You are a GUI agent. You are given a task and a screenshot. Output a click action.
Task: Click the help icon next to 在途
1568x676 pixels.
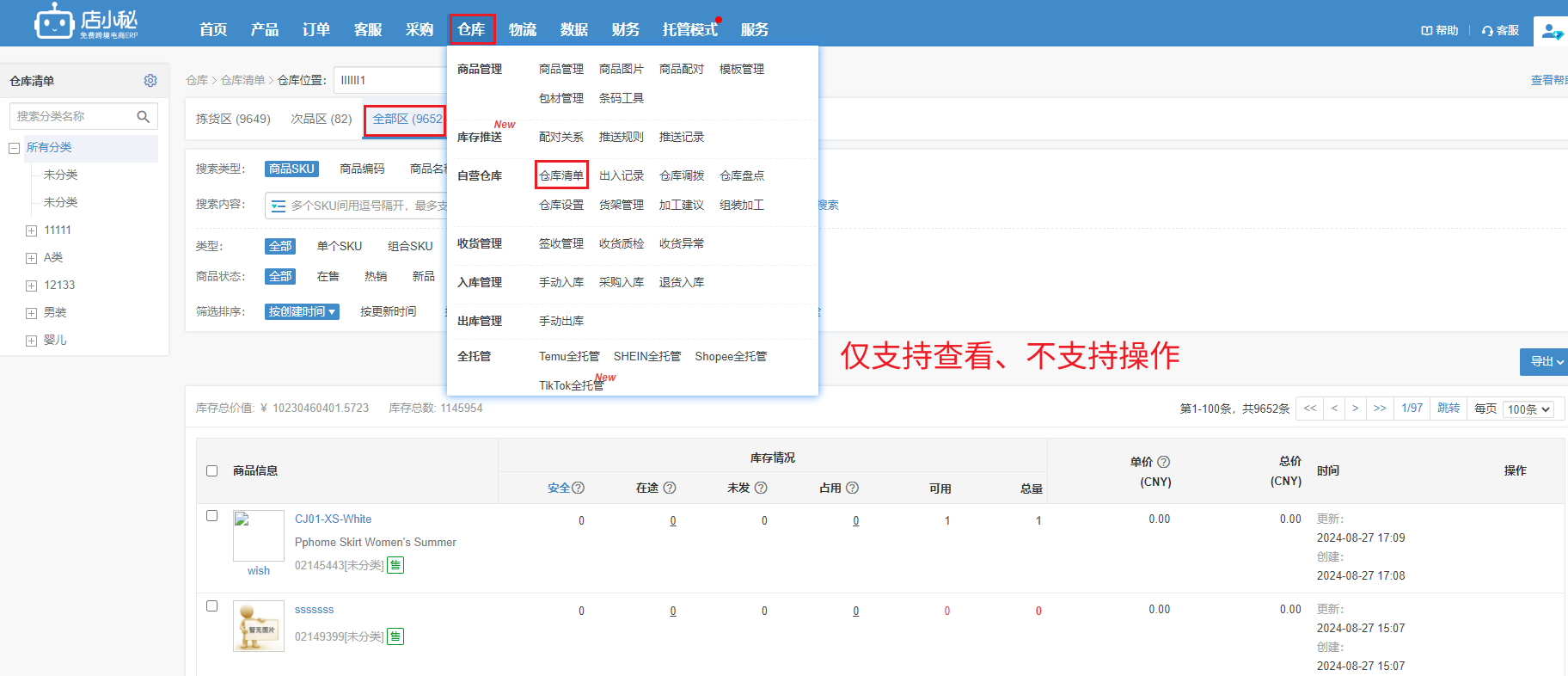coord(670,488)
